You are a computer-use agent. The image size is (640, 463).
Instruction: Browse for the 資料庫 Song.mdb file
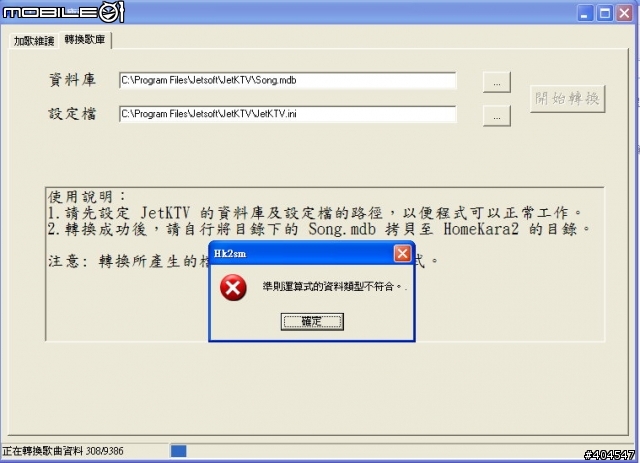click(x=496, y=82)
